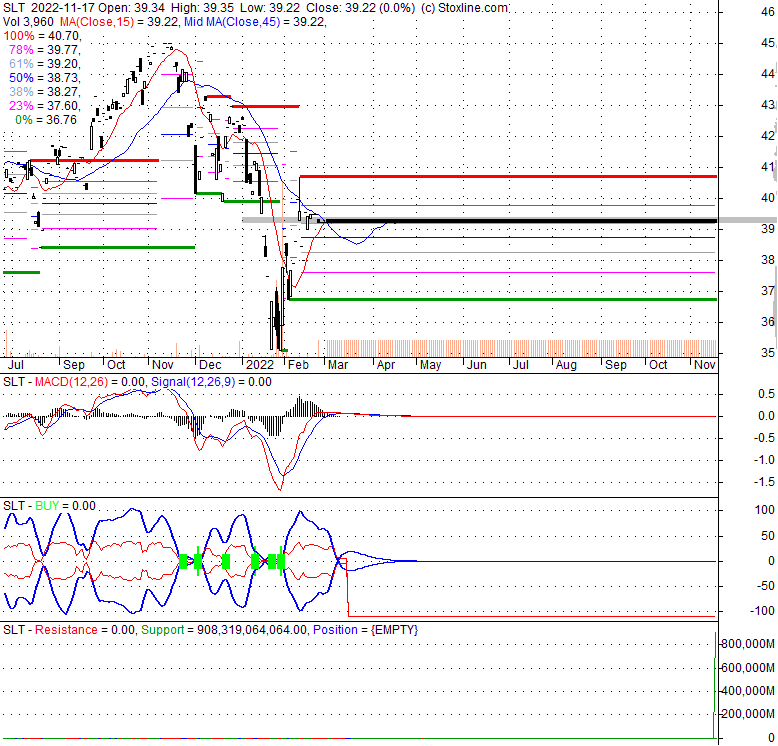Viewport: 778px width, 746px height.
Task: Click the 'Vol 3,960' volume label
Action: [28, 22]
